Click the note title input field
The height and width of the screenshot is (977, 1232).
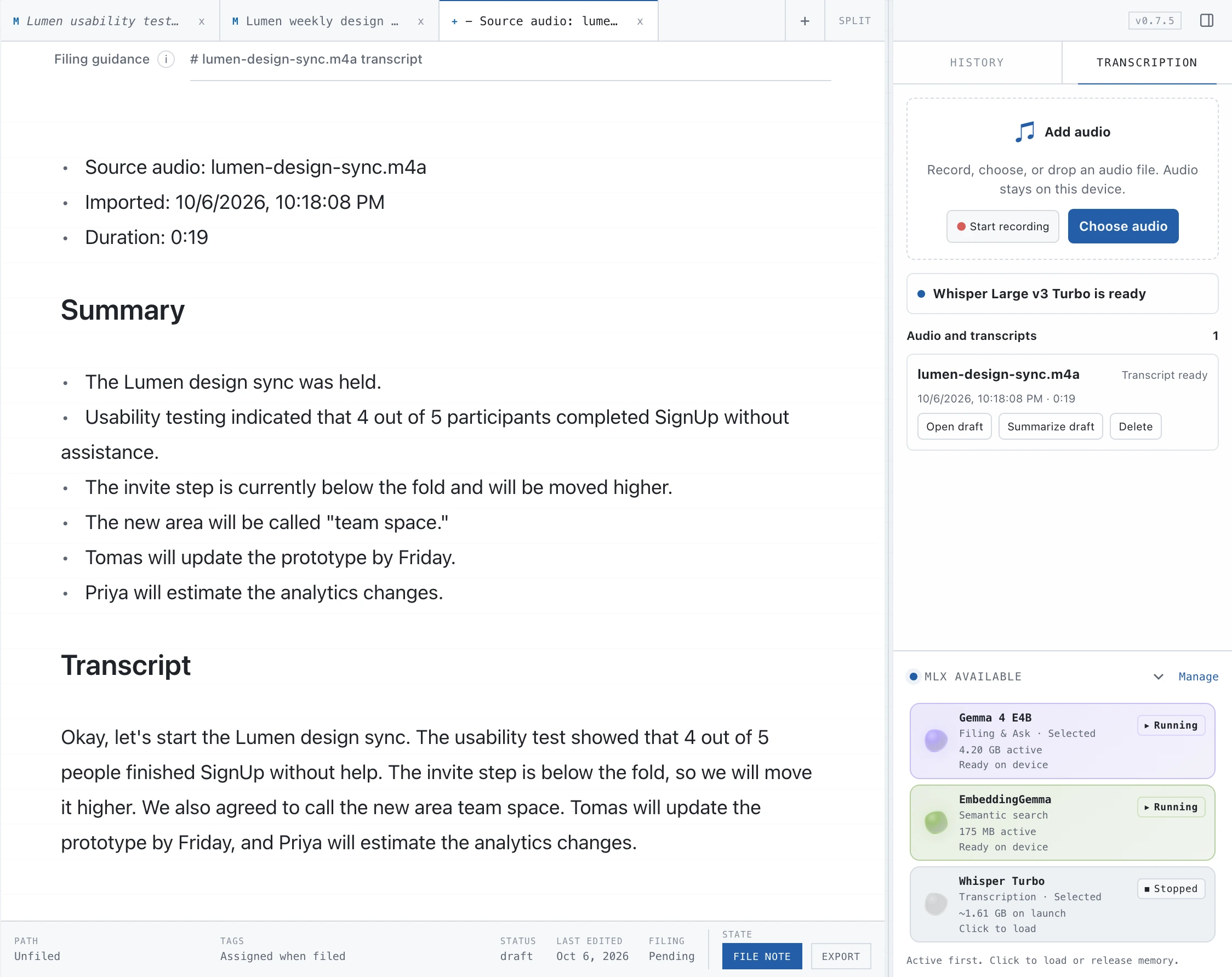(x=510, y=59)
